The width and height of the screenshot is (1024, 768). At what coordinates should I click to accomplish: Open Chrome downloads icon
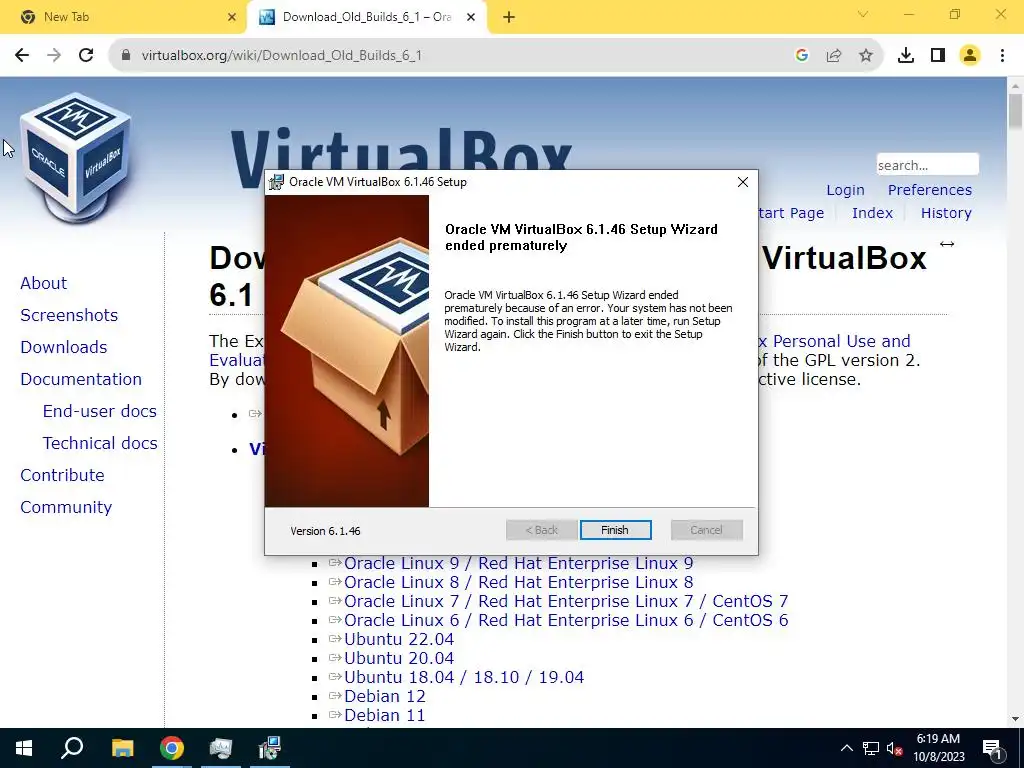906,56
